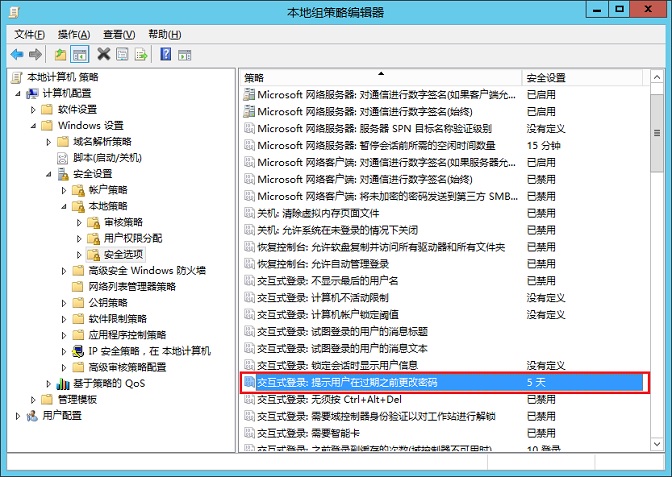This screenshot has height=477, width=672.
Task: Click the scroll up arrow of policy list
Action: click(x=657, y=78)
